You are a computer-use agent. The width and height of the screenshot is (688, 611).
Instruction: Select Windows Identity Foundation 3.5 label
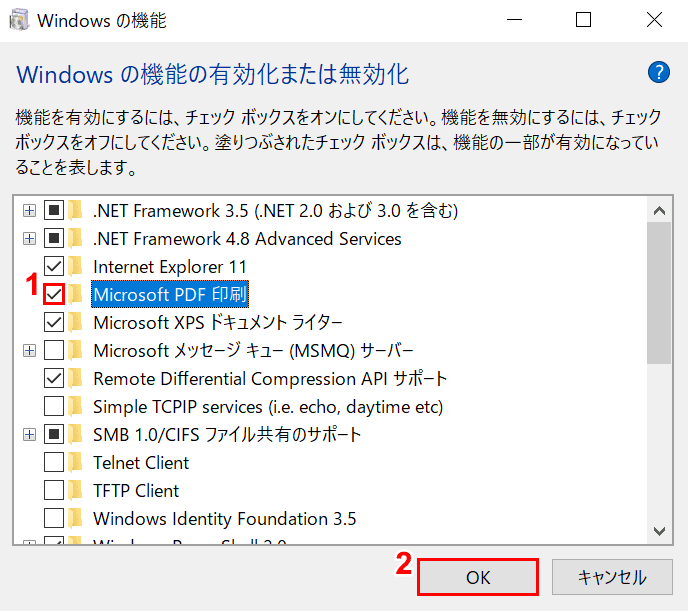coord(225,519)
